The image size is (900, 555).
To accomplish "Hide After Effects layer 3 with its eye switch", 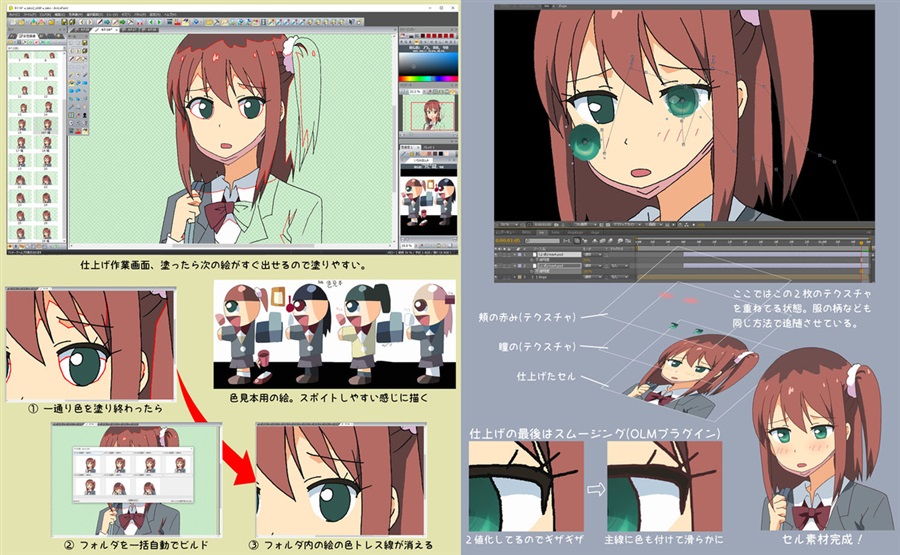I will pyautogui.click(x=496, y=277).
